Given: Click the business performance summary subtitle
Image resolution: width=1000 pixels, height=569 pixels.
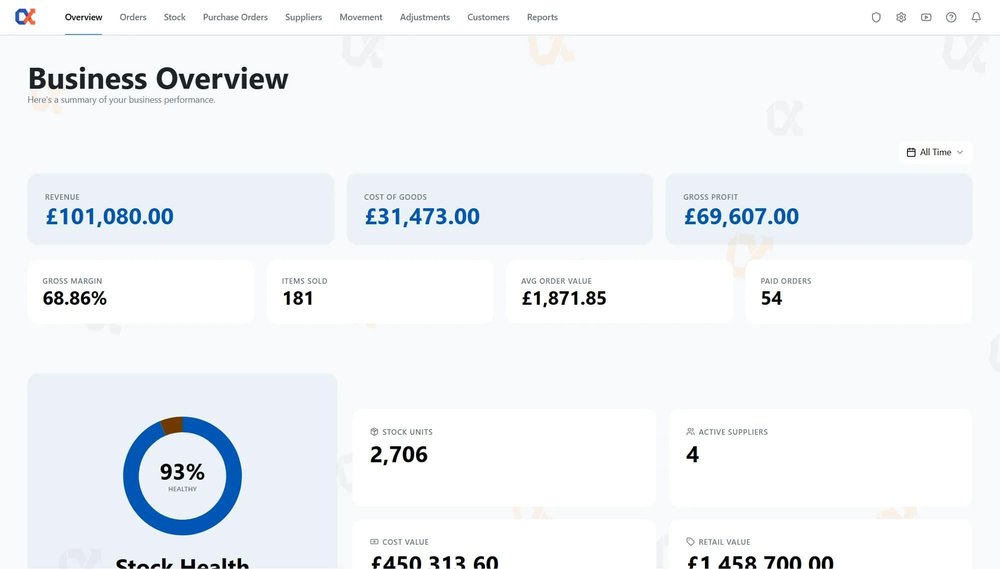Looking at the screenshot, I should click(121, 100).
